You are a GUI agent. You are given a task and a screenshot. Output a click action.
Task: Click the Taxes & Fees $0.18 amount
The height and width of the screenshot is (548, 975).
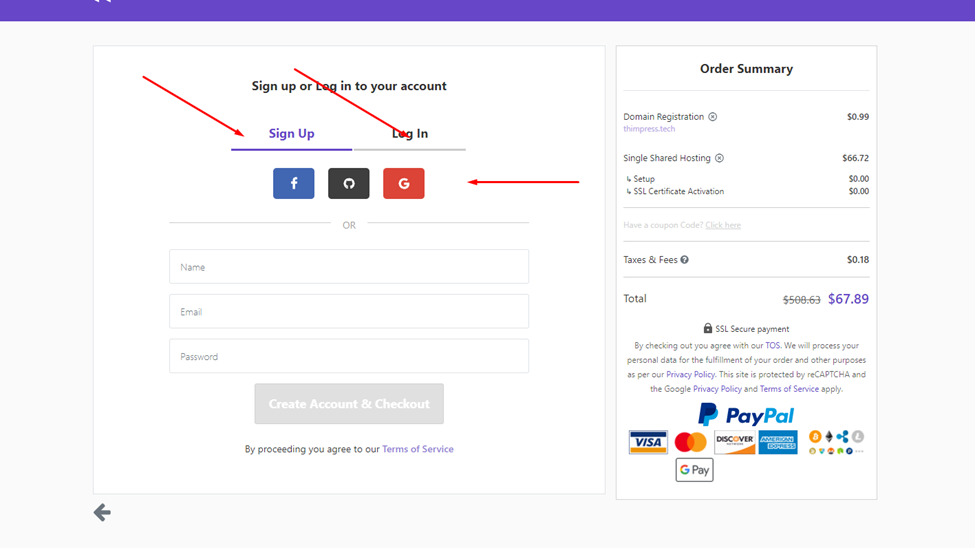click(x=858, y=260)
